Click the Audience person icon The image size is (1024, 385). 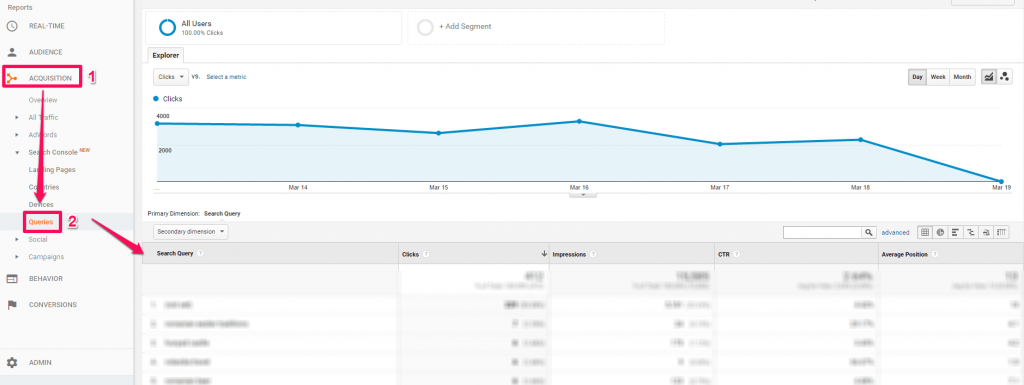point(12,52)
